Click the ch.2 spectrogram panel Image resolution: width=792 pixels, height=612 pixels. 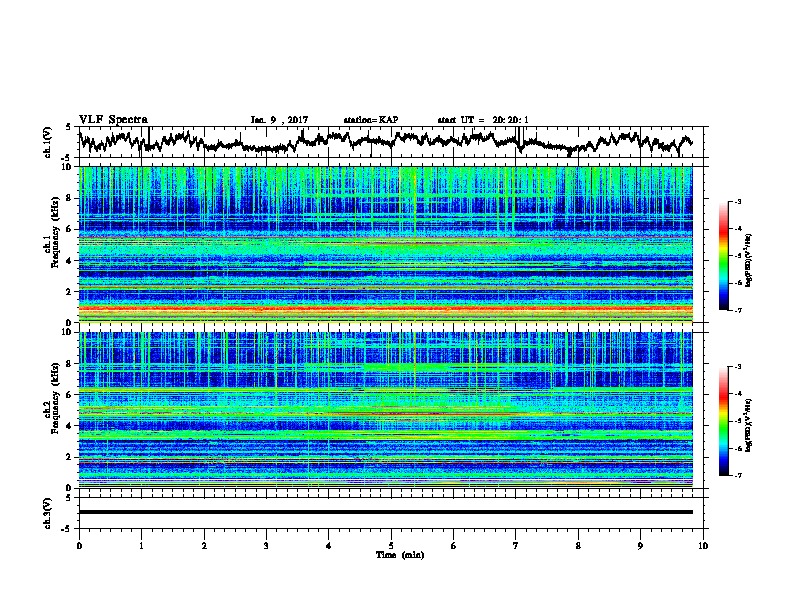(385, 410)
